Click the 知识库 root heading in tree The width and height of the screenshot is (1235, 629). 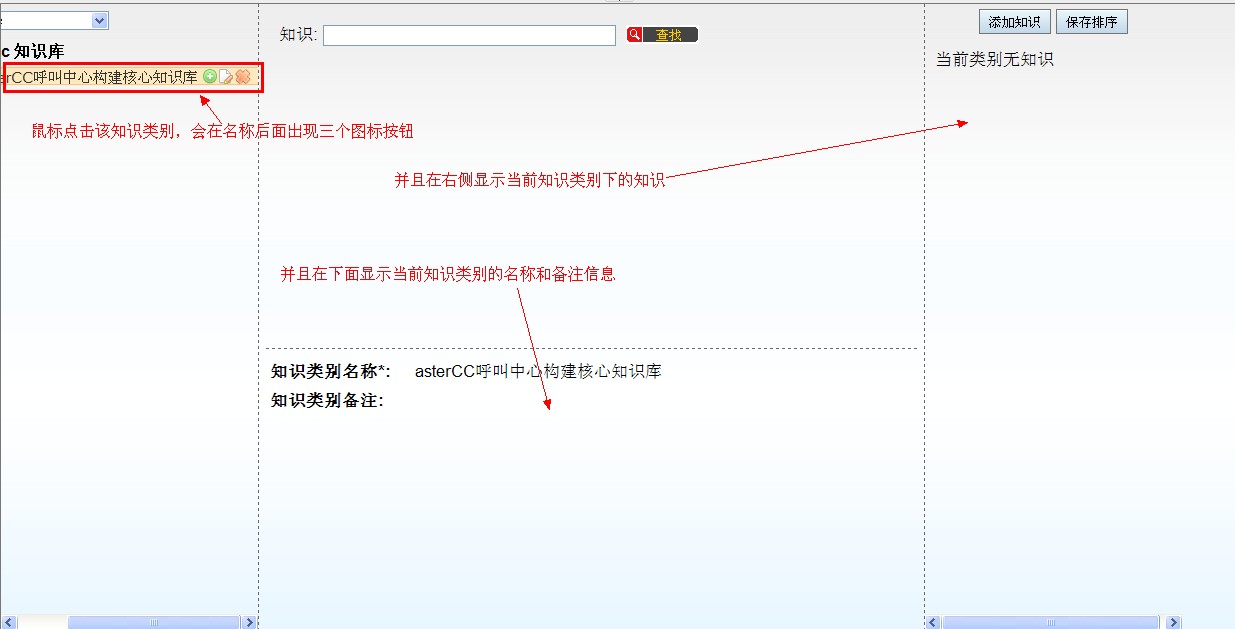click(x=38, y=51)
